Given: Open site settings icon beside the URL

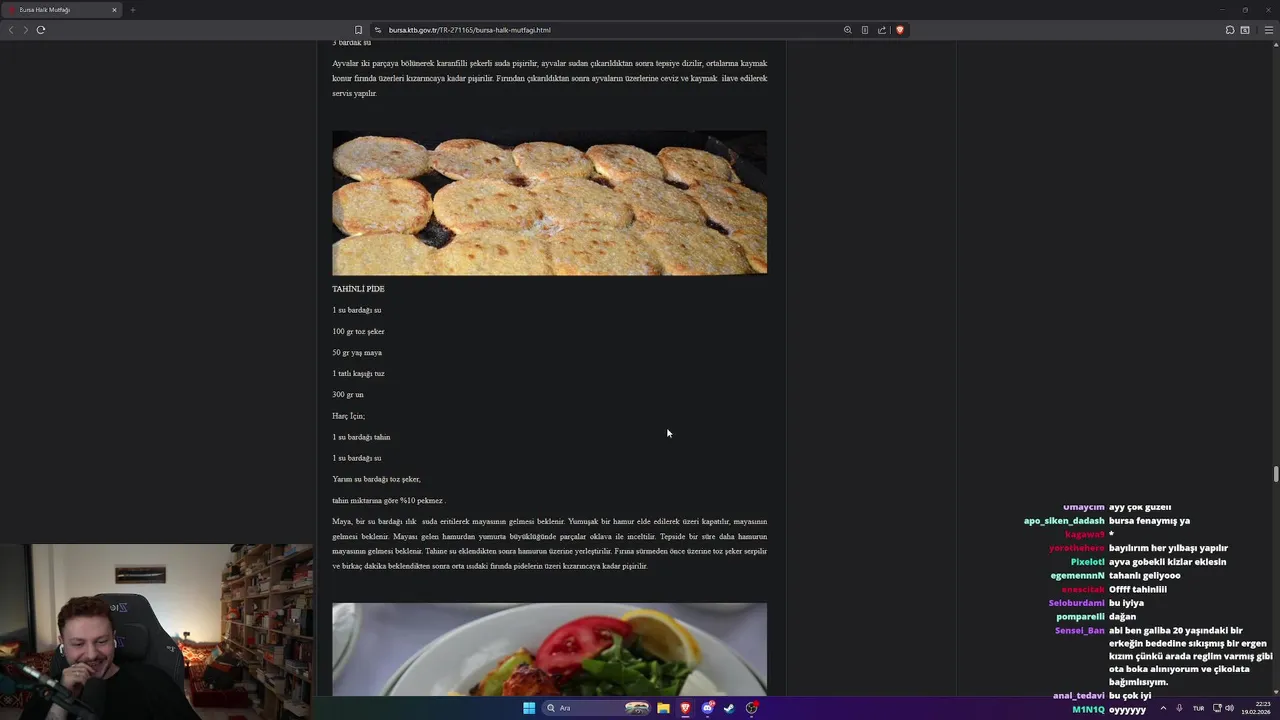Looking at the screenshot, I should pos(377,30).
